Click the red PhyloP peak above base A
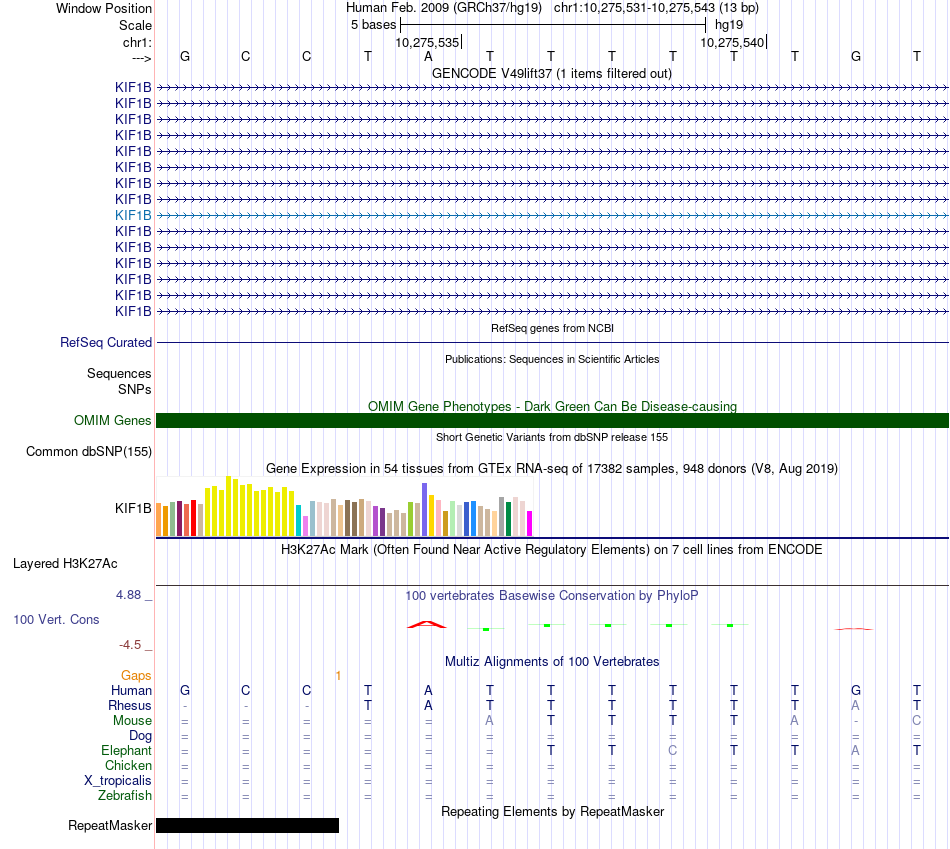Viewport: 950px width, 849px height. 427,624
